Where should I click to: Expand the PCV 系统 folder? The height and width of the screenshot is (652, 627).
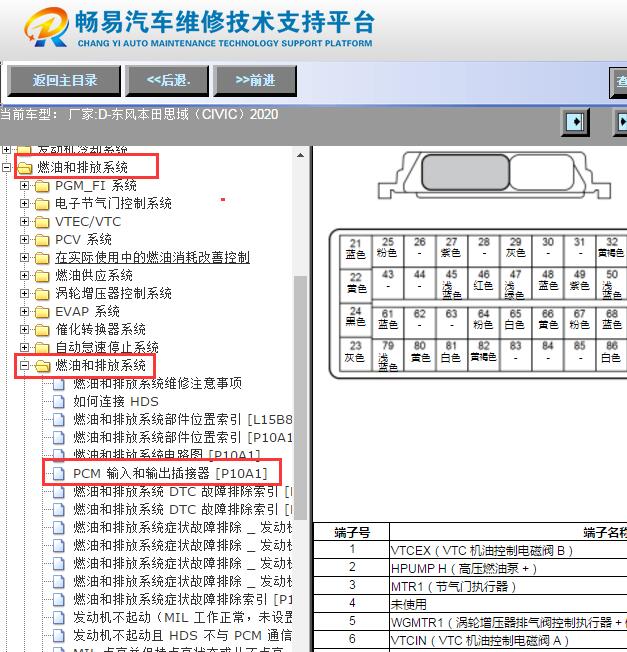pyautogui.click(x=25, y=240)
